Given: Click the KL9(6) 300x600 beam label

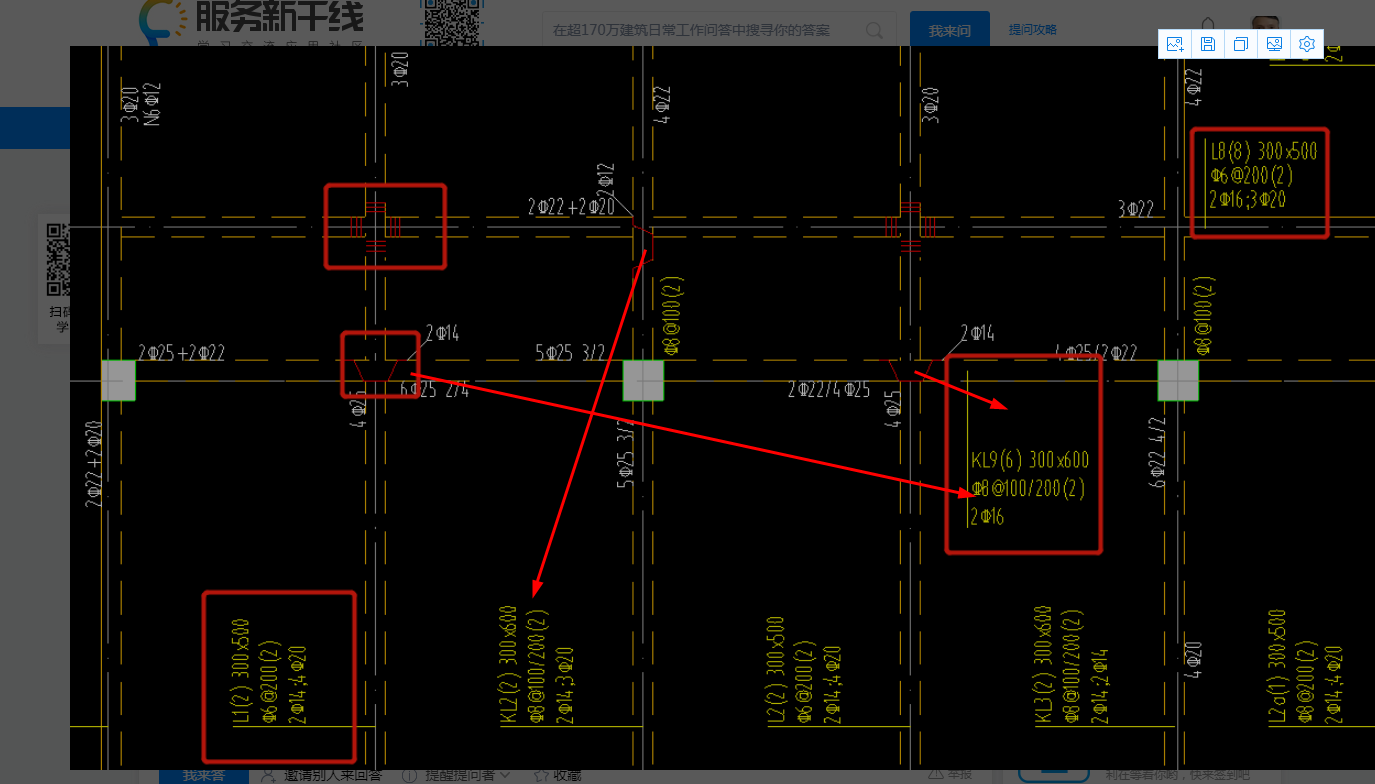Looking at the screenshot, I should [x=1030, y=461].
